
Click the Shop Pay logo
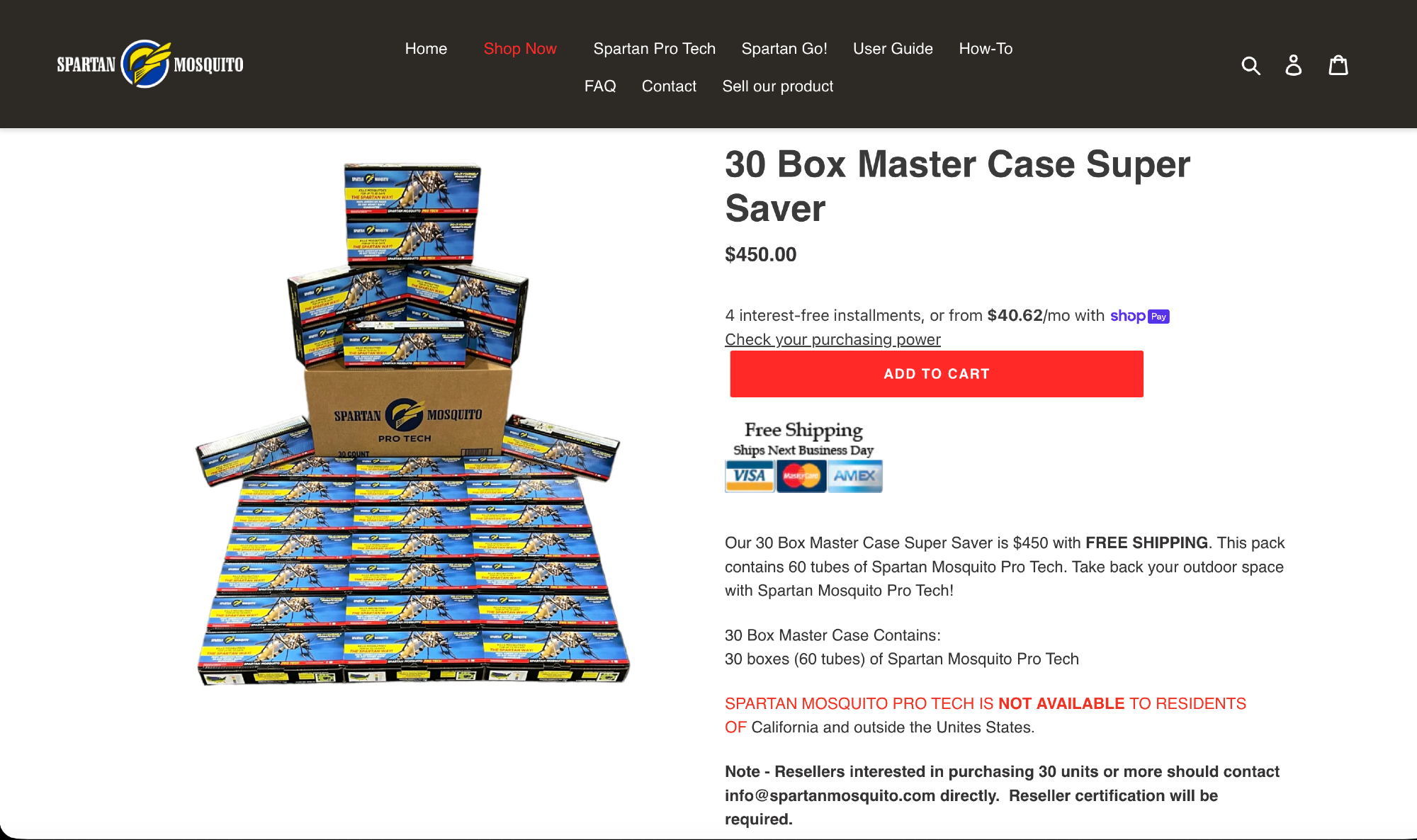[x=1139, y=316]
